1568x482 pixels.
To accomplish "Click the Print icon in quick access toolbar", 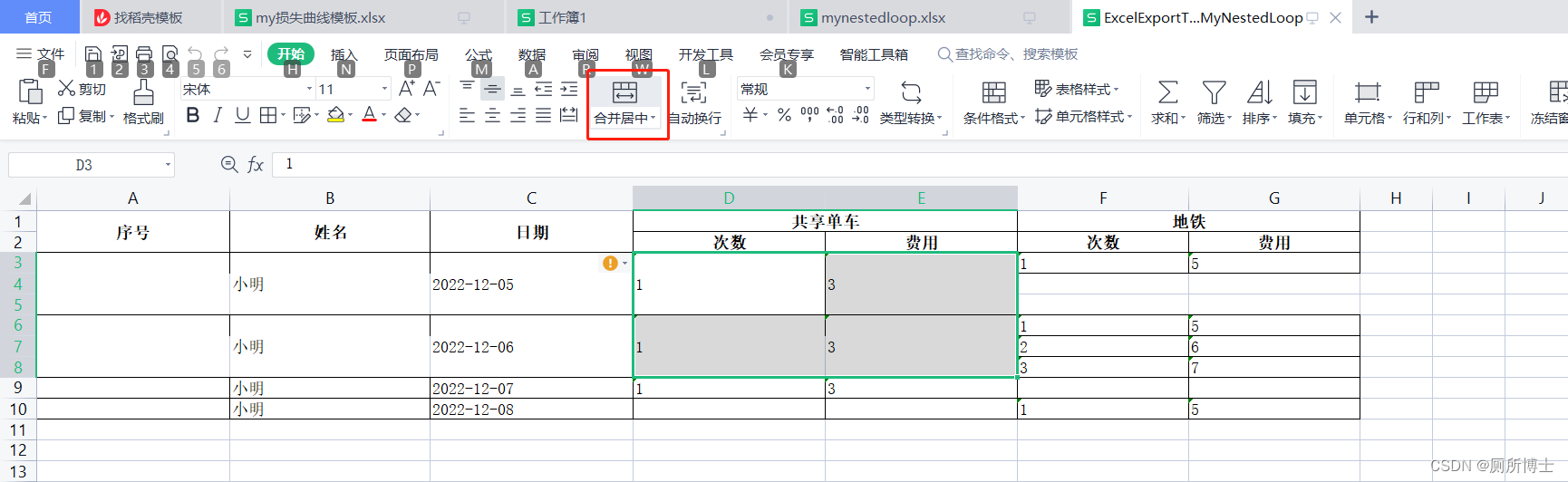I will [144, 54].
